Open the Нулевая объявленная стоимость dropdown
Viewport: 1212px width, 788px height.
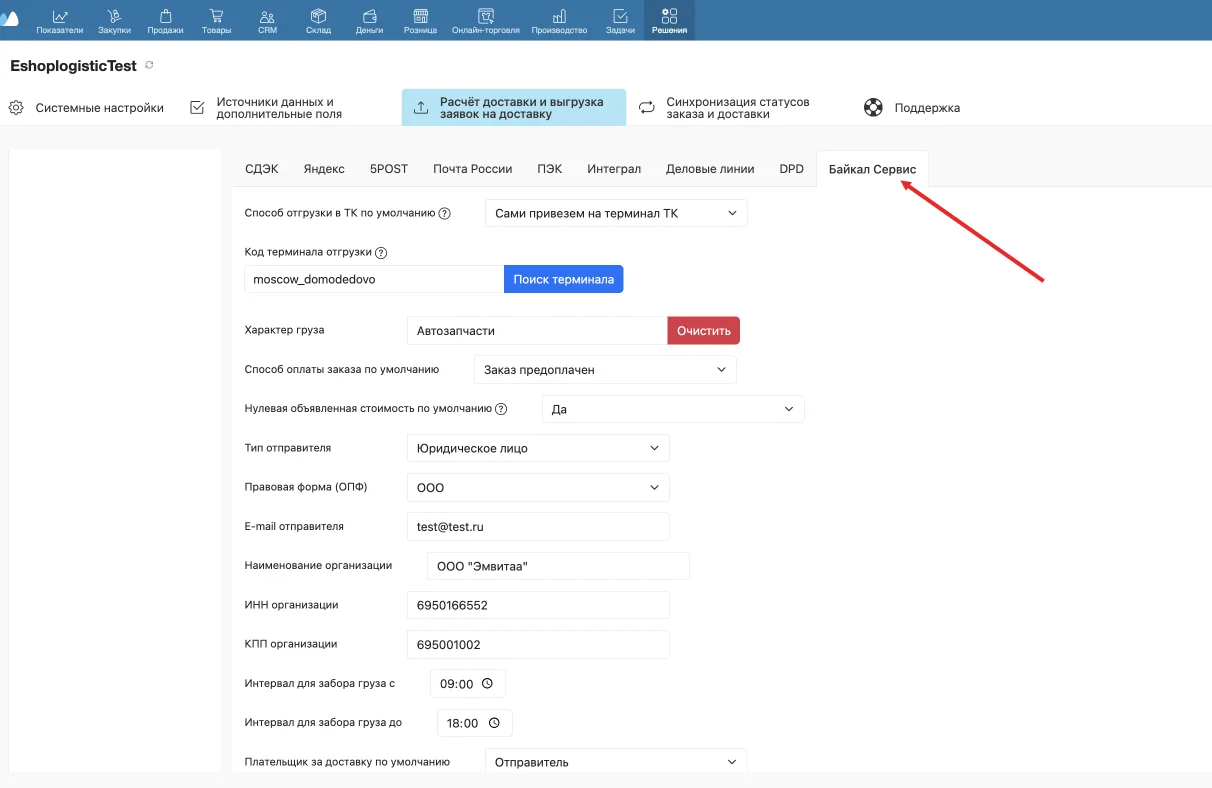(673, 409)
